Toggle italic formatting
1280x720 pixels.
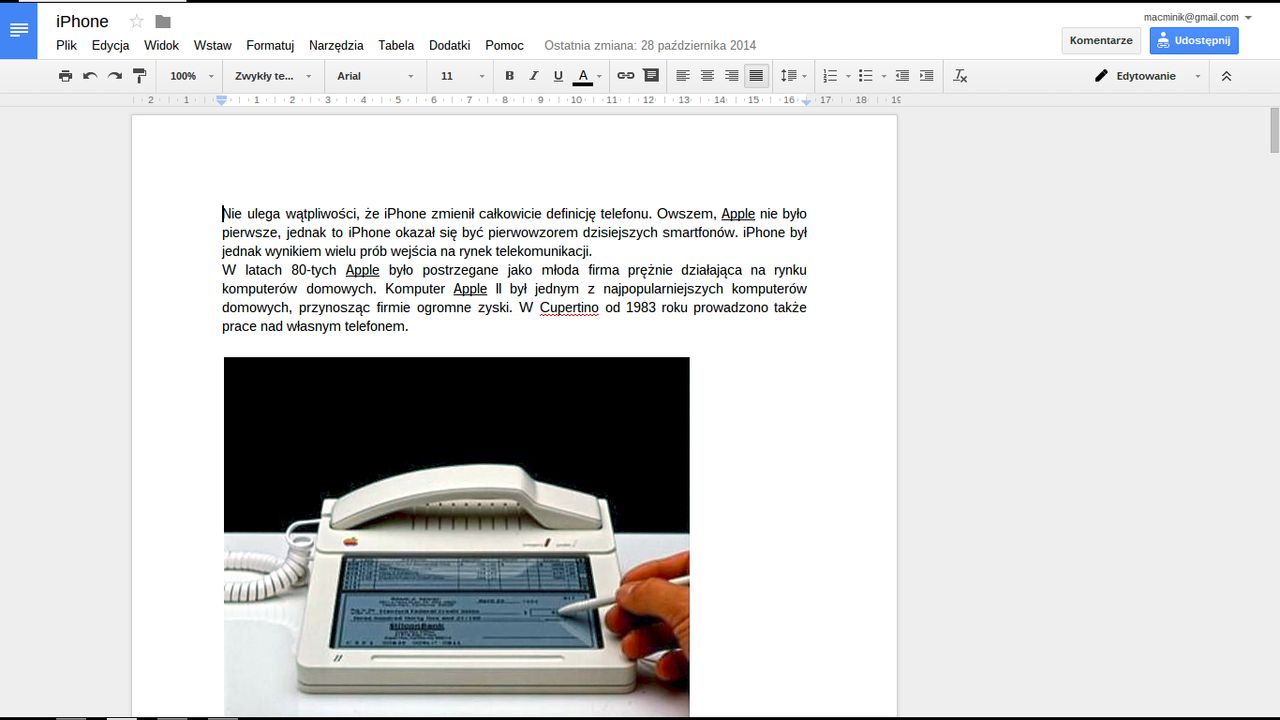point(534,76)
